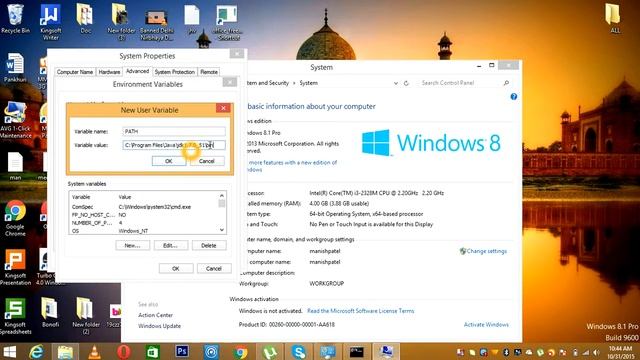640x360 pixels.
Task: Launch VLC media player from taskbar
Action: (x=95, y=351)
